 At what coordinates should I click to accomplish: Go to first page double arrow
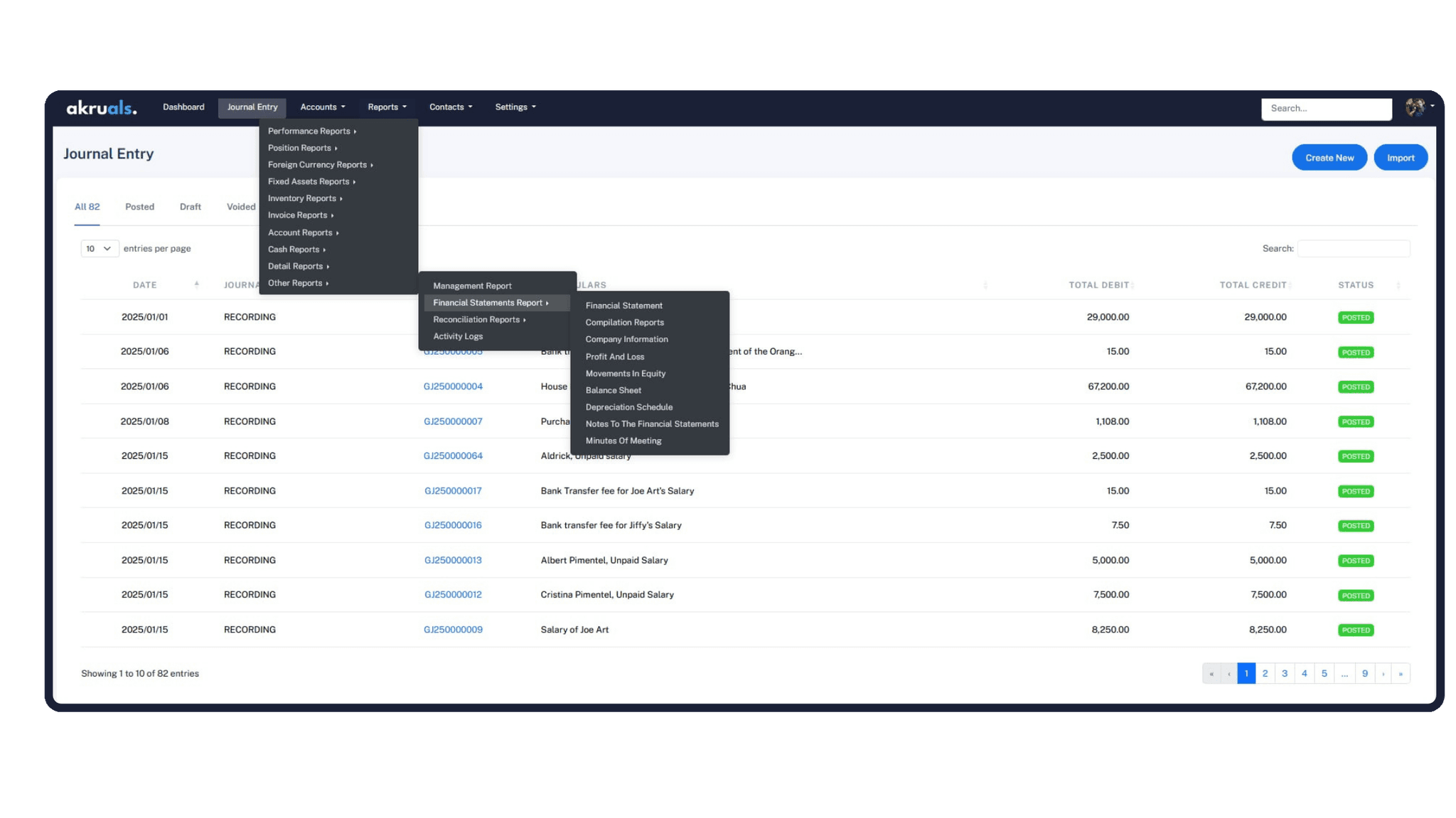pyautogui.click(x=1211, y=674)
